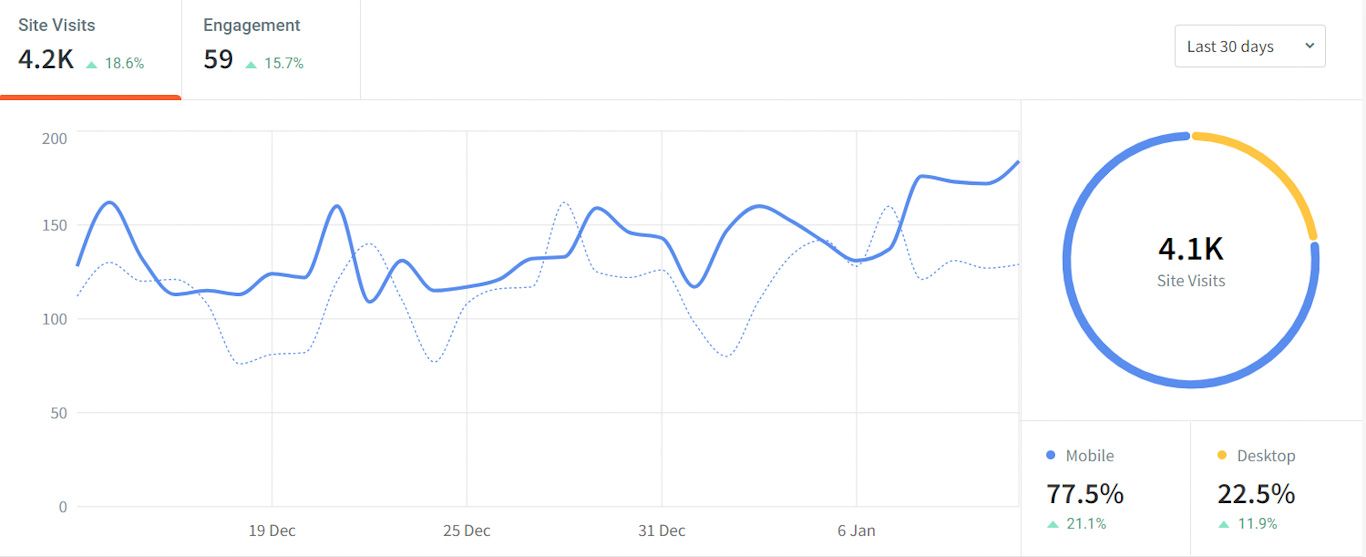This screenshot has height=557, width=1366.
Task: Click the 25 Dec date axis label
Action: pos(467,531)
